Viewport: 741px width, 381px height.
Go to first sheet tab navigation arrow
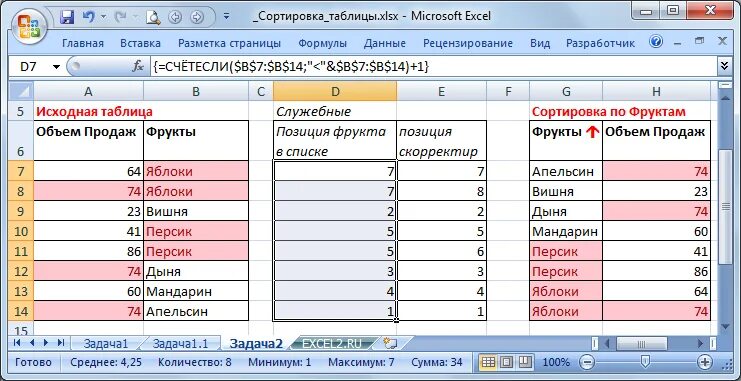(17, 343)
